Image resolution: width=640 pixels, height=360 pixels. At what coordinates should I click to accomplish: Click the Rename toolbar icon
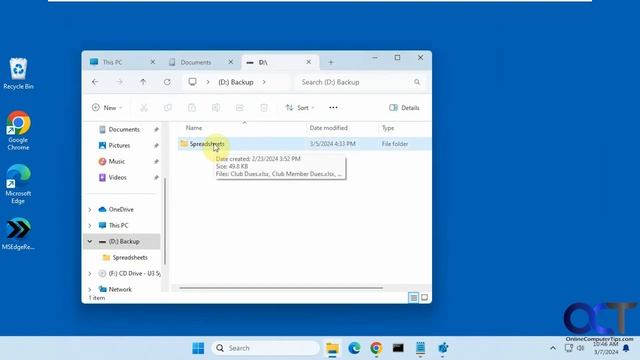tap(216, 108)
